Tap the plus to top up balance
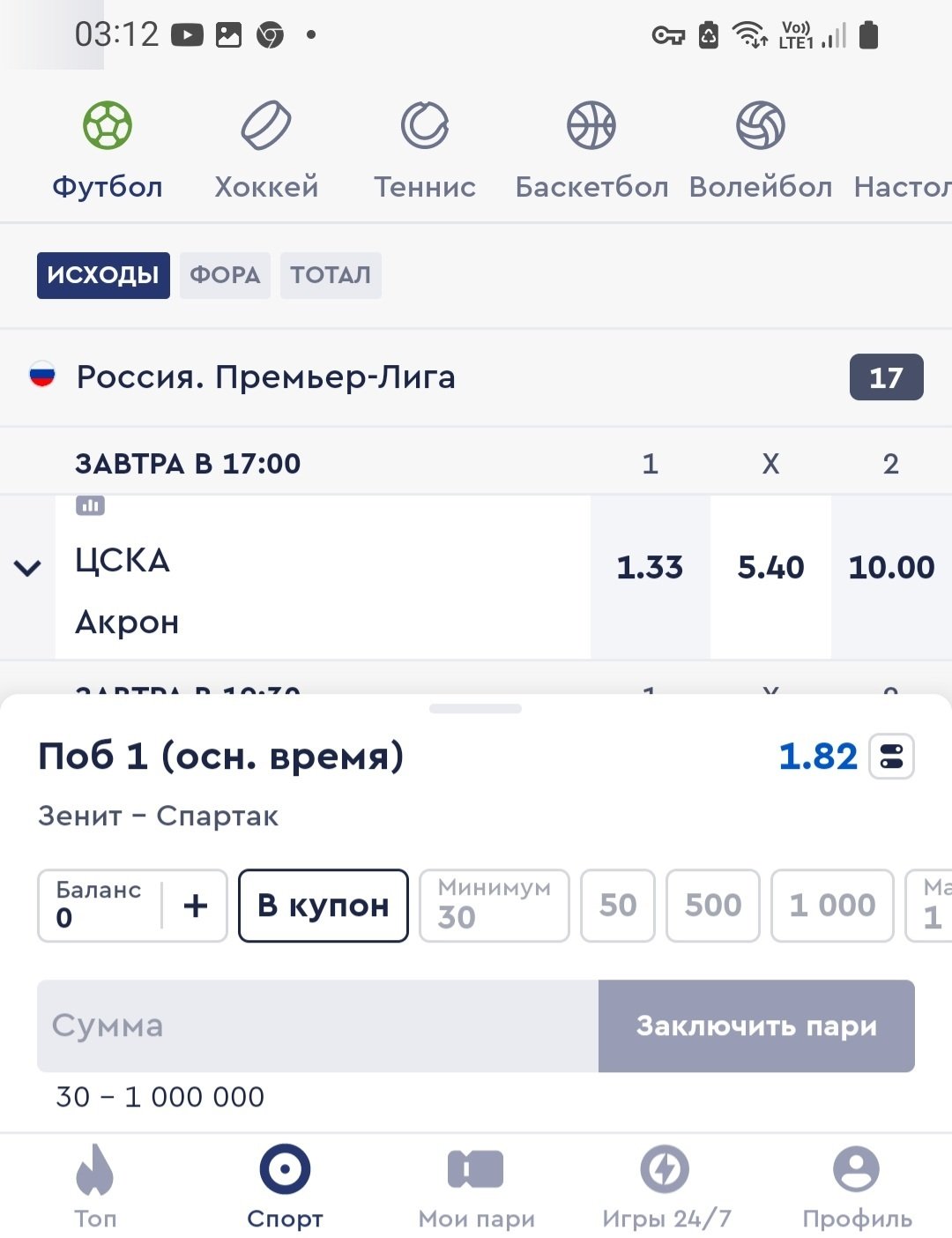The width and height of the screenshot is (952, 1238). (x=196, y=906)
